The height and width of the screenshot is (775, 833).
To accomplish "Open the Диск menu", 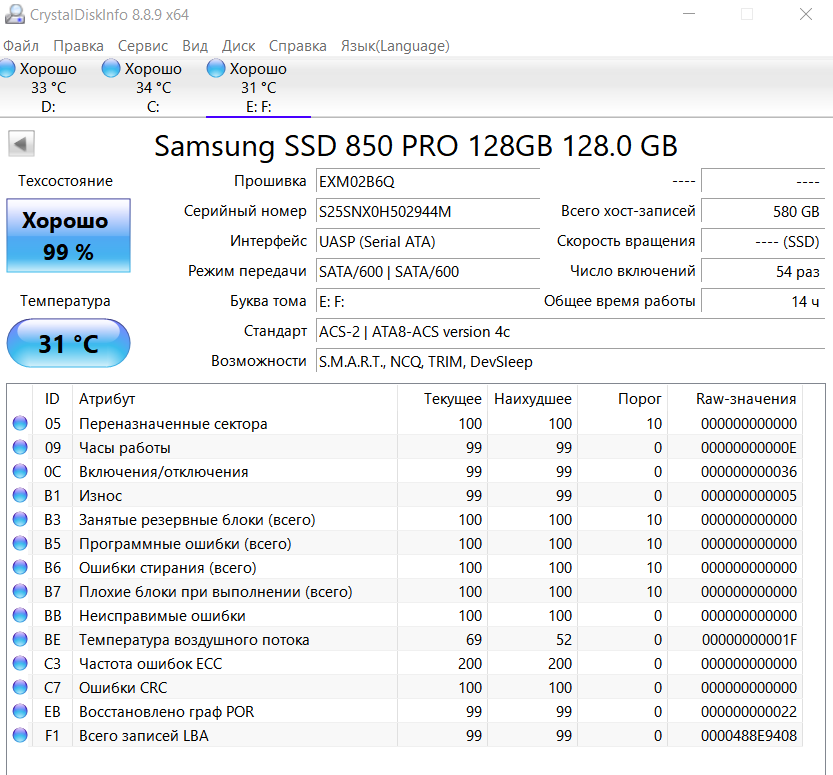I will click(x=238, y=46).
